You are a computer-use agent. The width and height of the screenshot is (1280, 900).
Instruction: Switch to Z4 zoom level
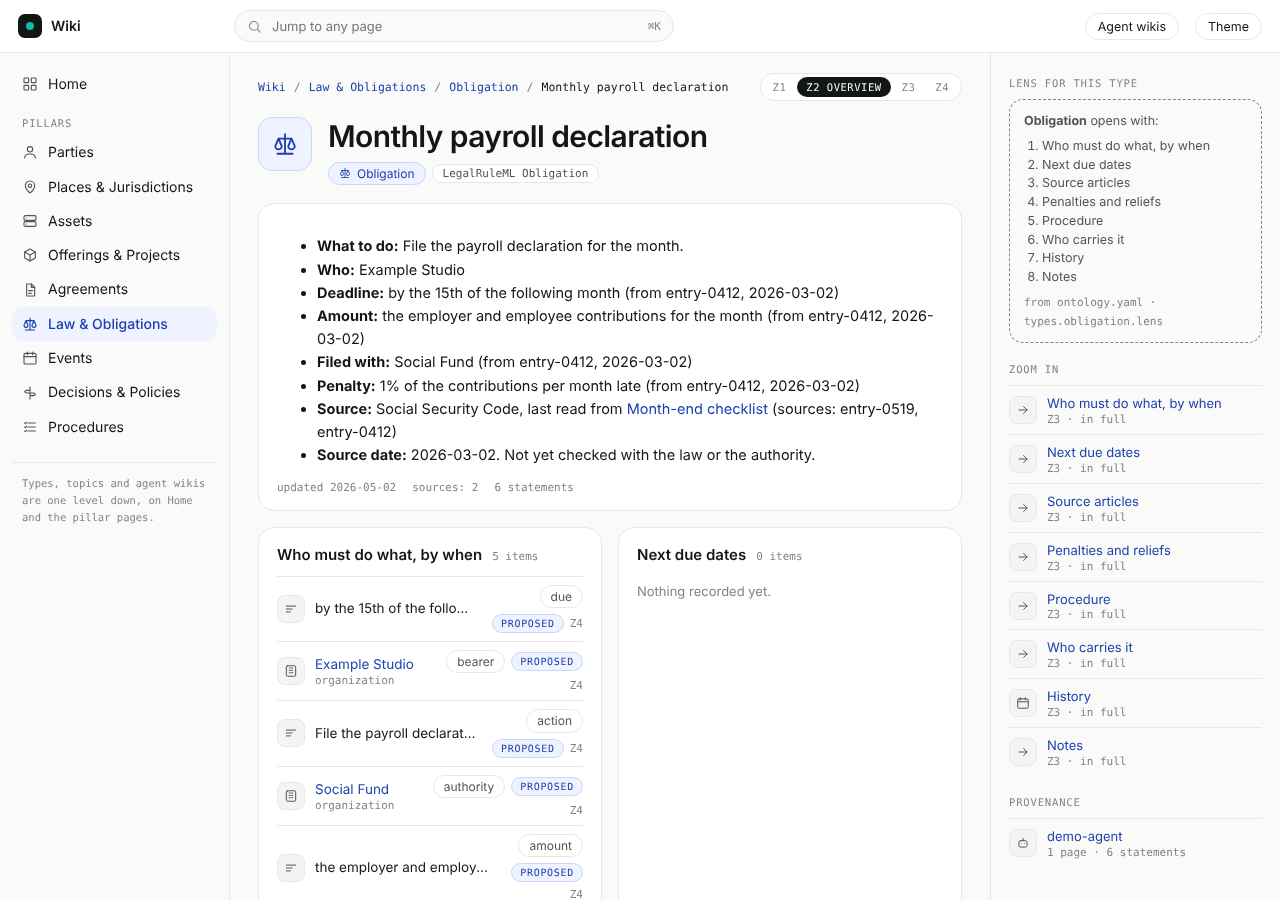[x=942, y=87]
